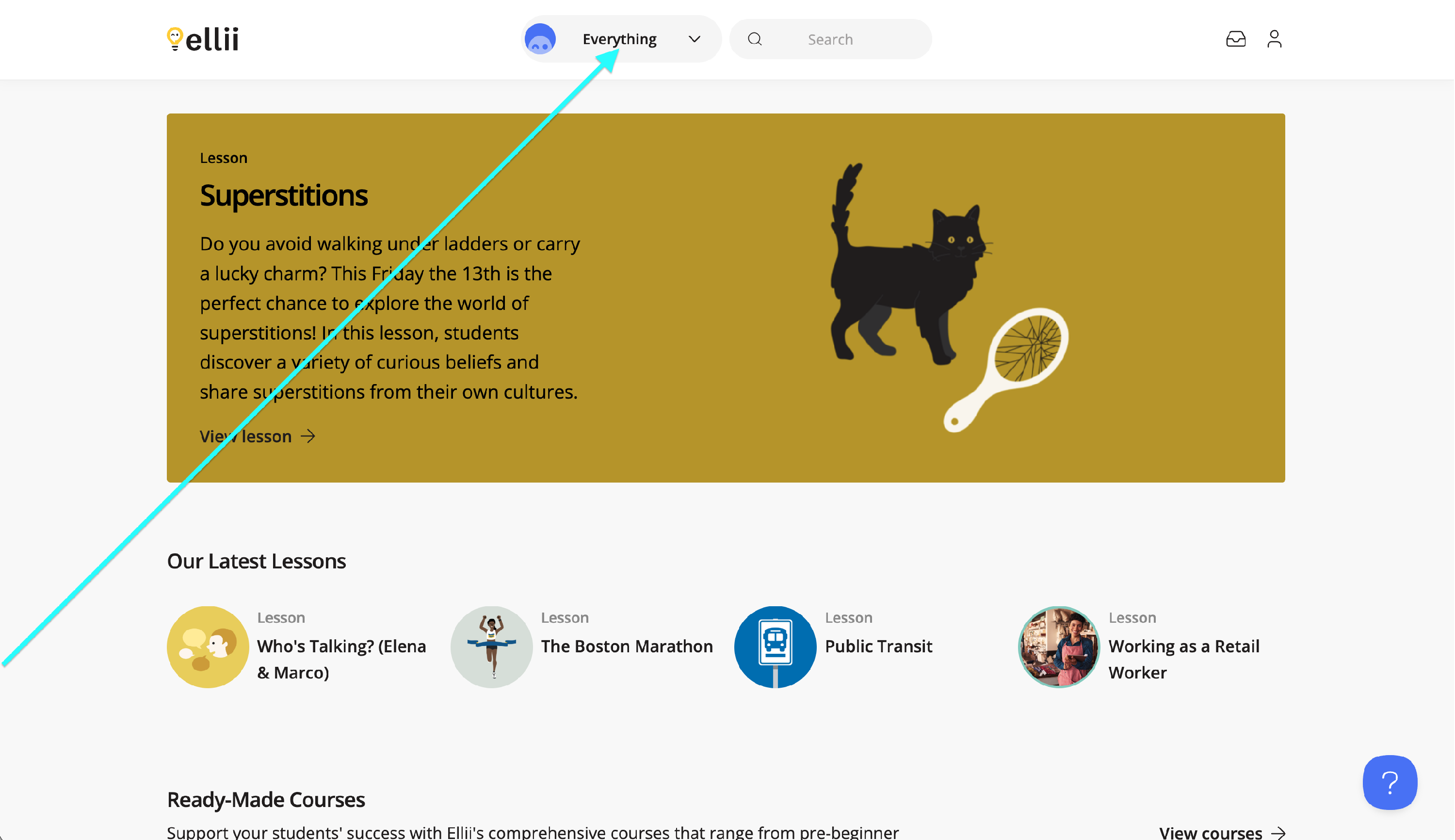Click the blue avatar filter icon
This screenshot has height=840, width=1455.
tap(540, 39)
